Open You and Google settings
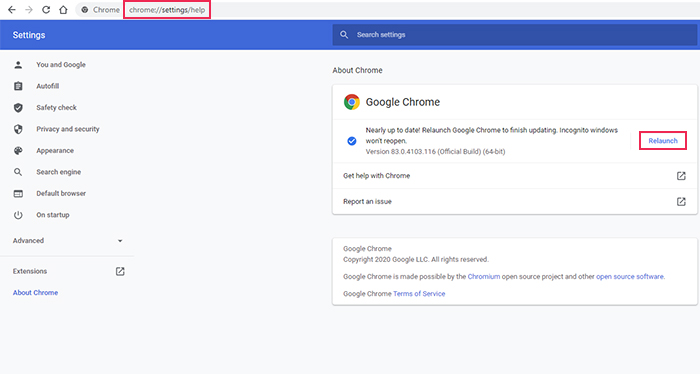The width and height of the screenshot is (700, 374). [x=61, y=65]
